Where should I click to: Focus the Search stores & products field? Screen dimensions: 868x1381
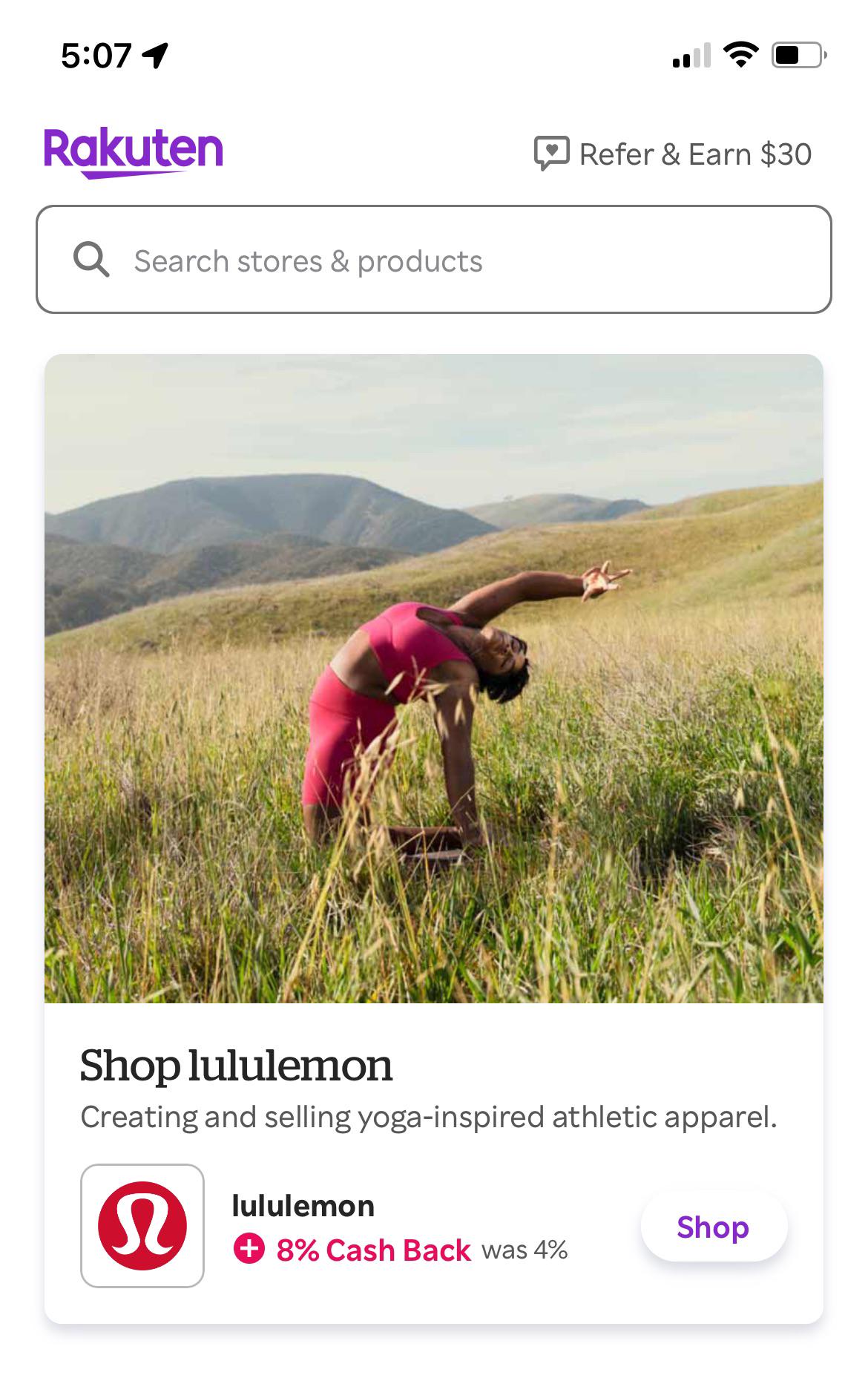click(x=434, y=260)
